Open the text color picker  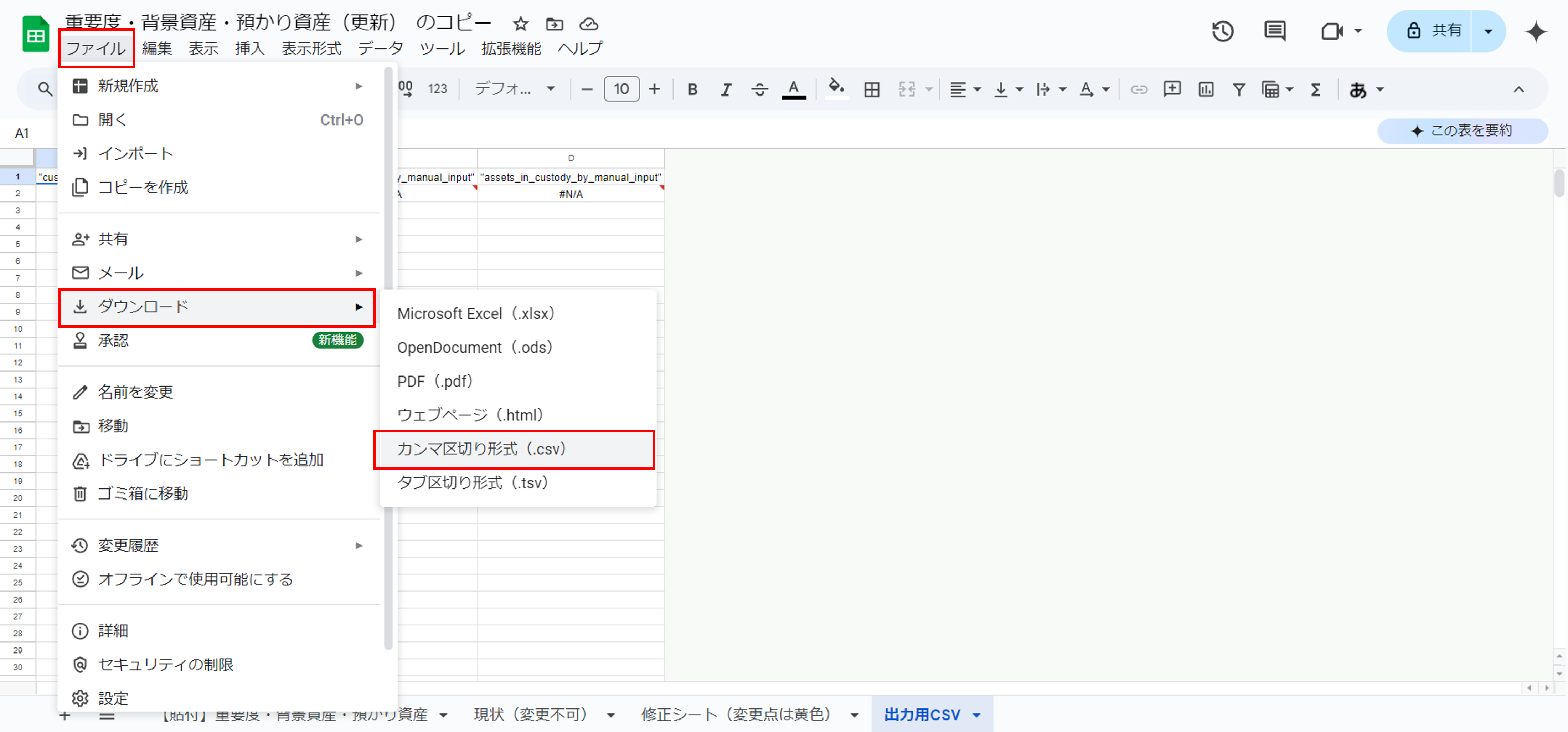coord(793,89)
